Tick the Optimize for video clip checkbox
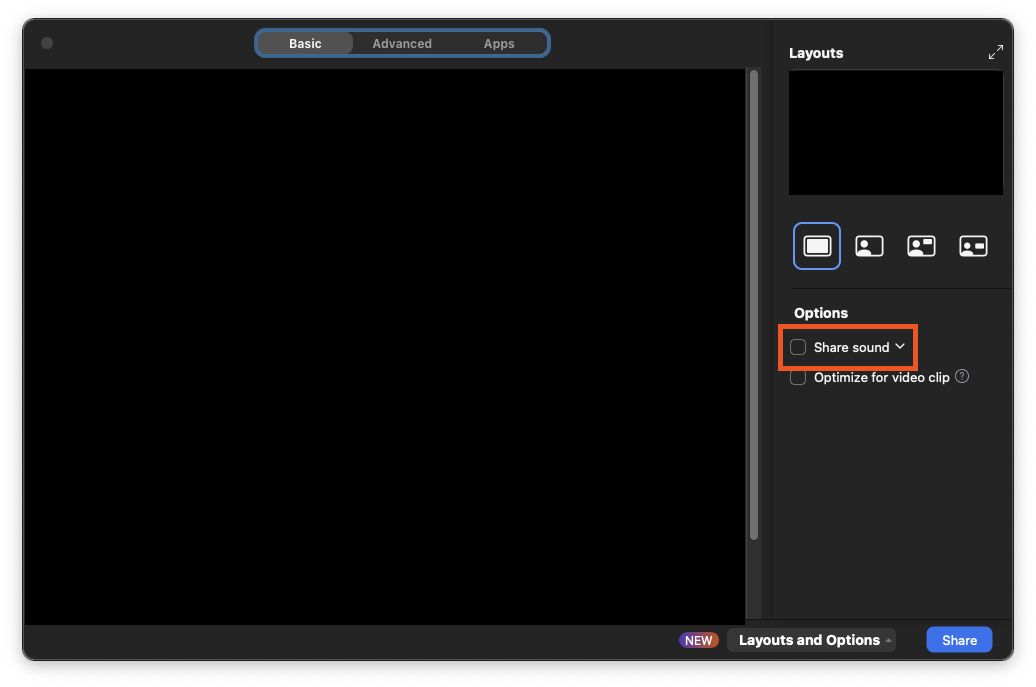Image resolution: width=1036 pixels, height=687 pixels. click(x=798, y=377)
